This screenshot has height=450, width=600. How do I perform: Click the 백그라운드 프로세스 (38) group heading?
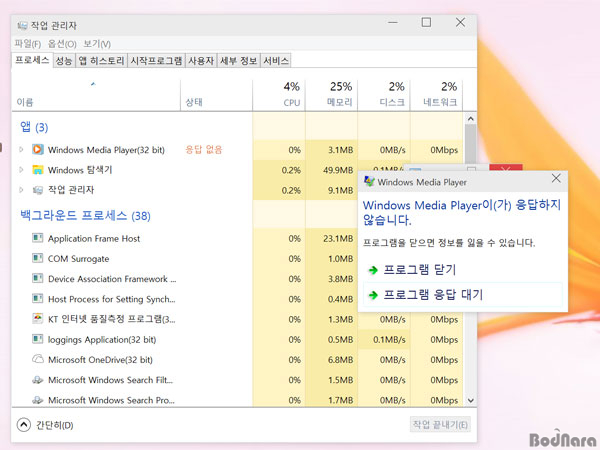point(85,216)
